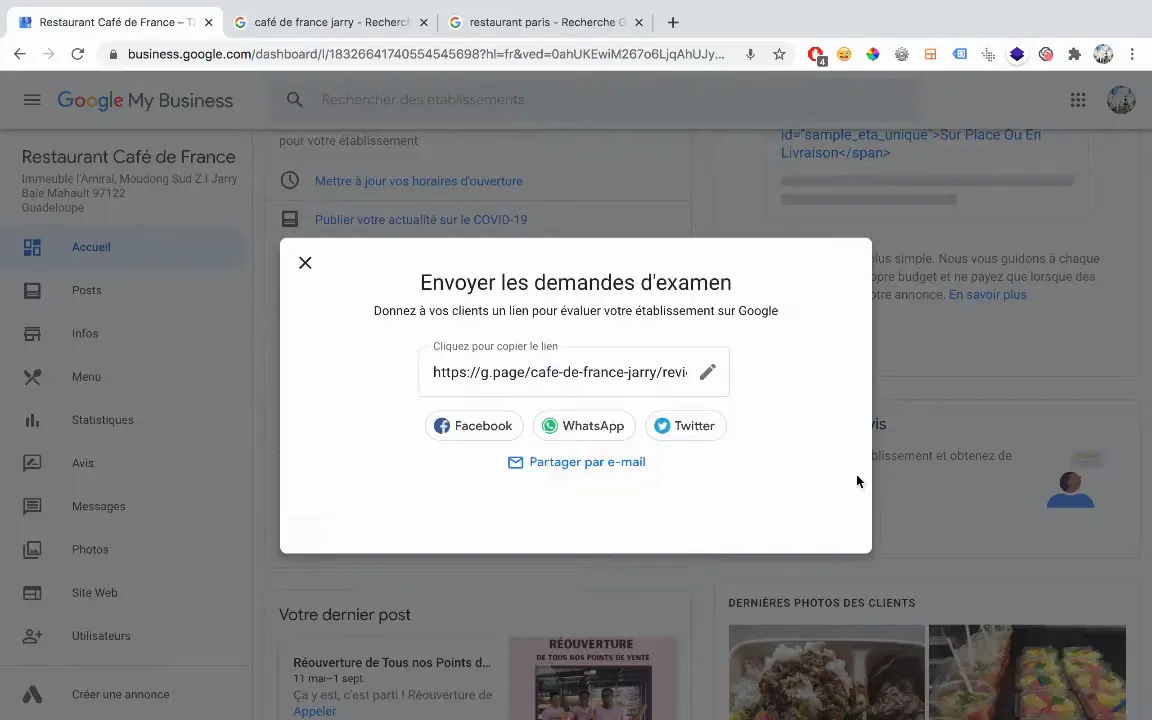Edit the short link with pencil icon
This screenshot has width=1152, height=720.
[x=708, y=372]
